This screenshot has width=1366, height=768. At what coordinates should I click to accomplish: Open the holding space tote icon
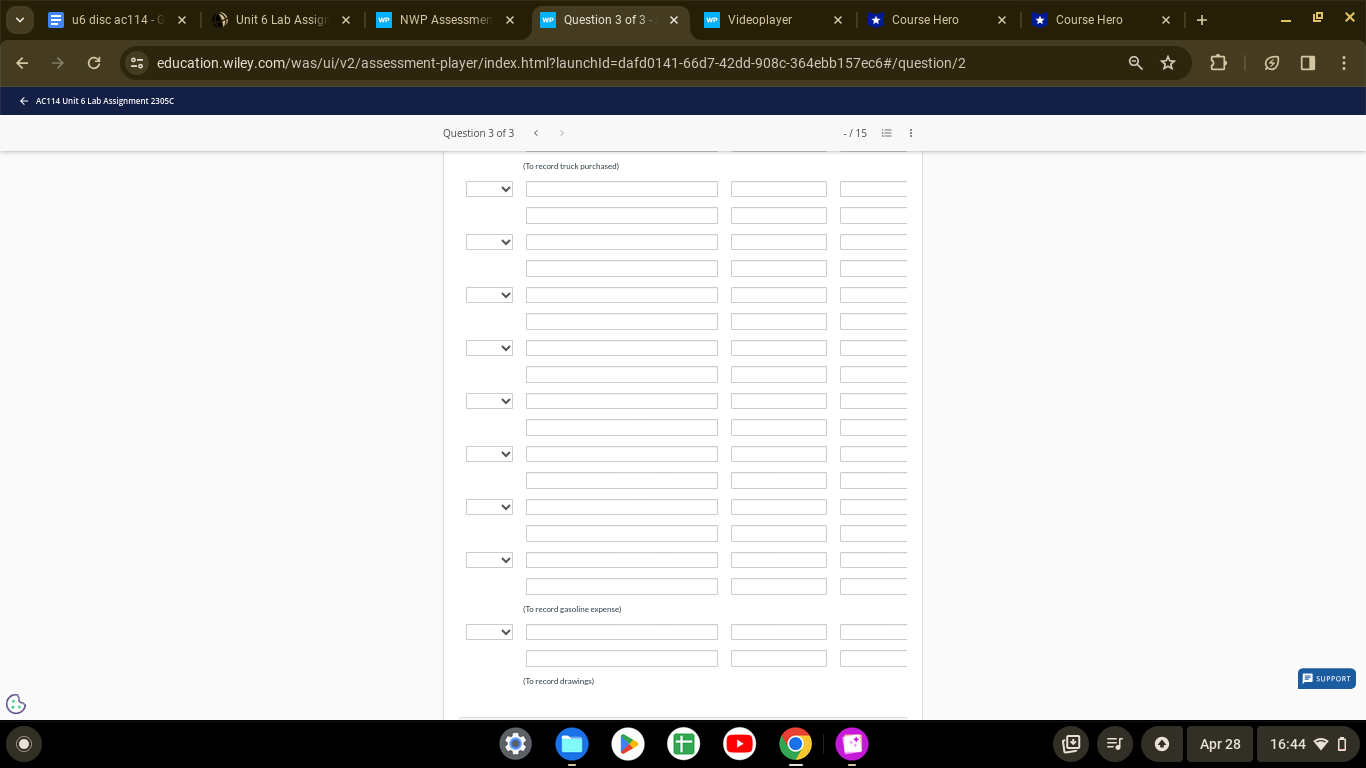coord(1071,744)
